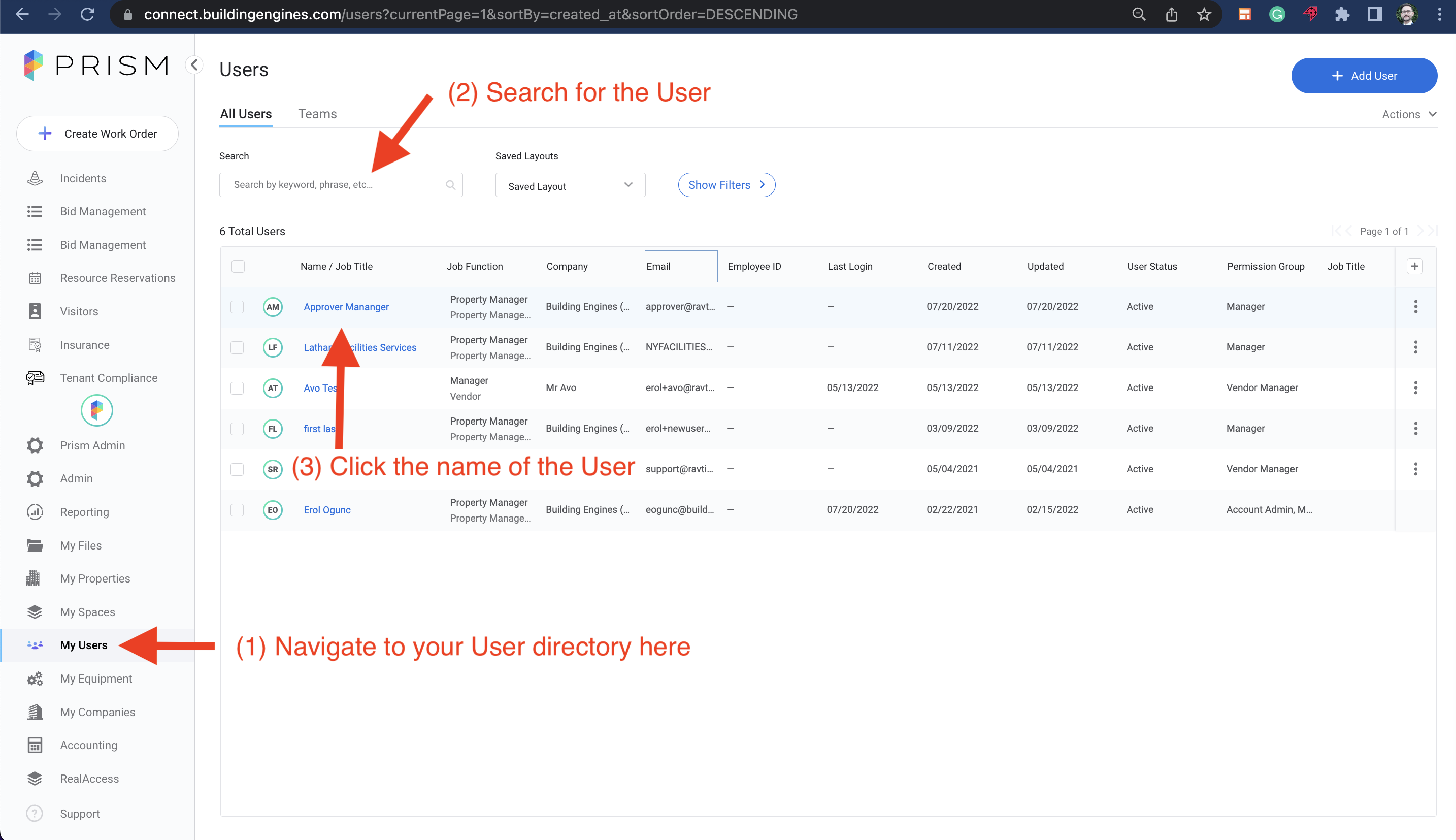
Task: Open the Erol Ogunc user link
Action: [327, 510]
